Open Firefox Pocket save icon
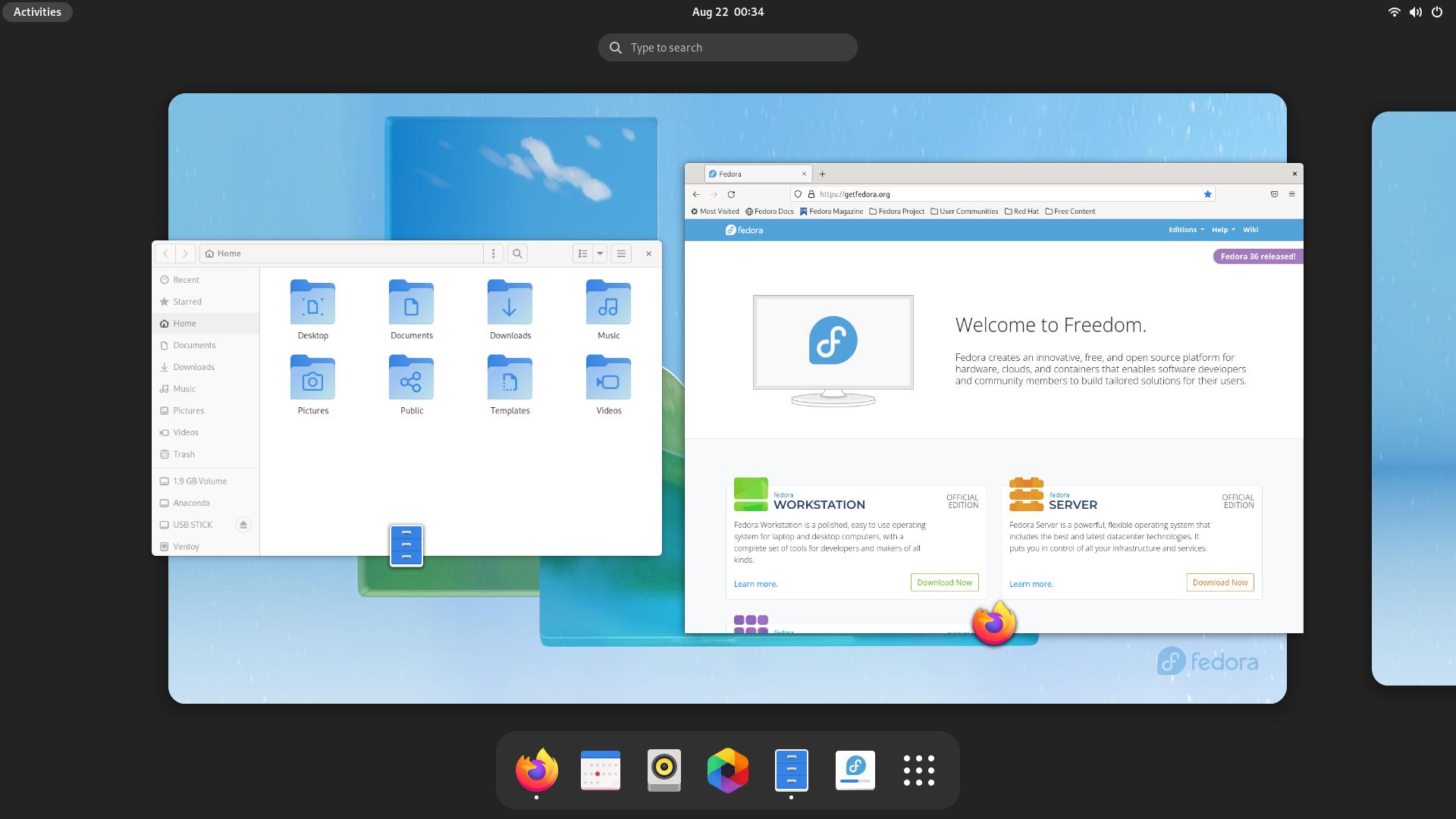1456x819 pixels. click(x=1274, y=194)
